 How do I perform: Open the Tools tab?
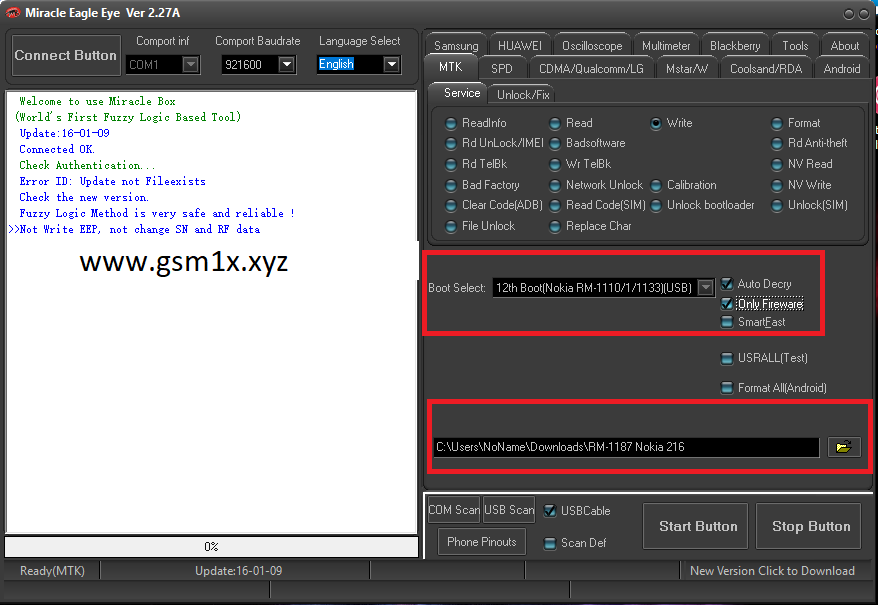tap(795, 45)
